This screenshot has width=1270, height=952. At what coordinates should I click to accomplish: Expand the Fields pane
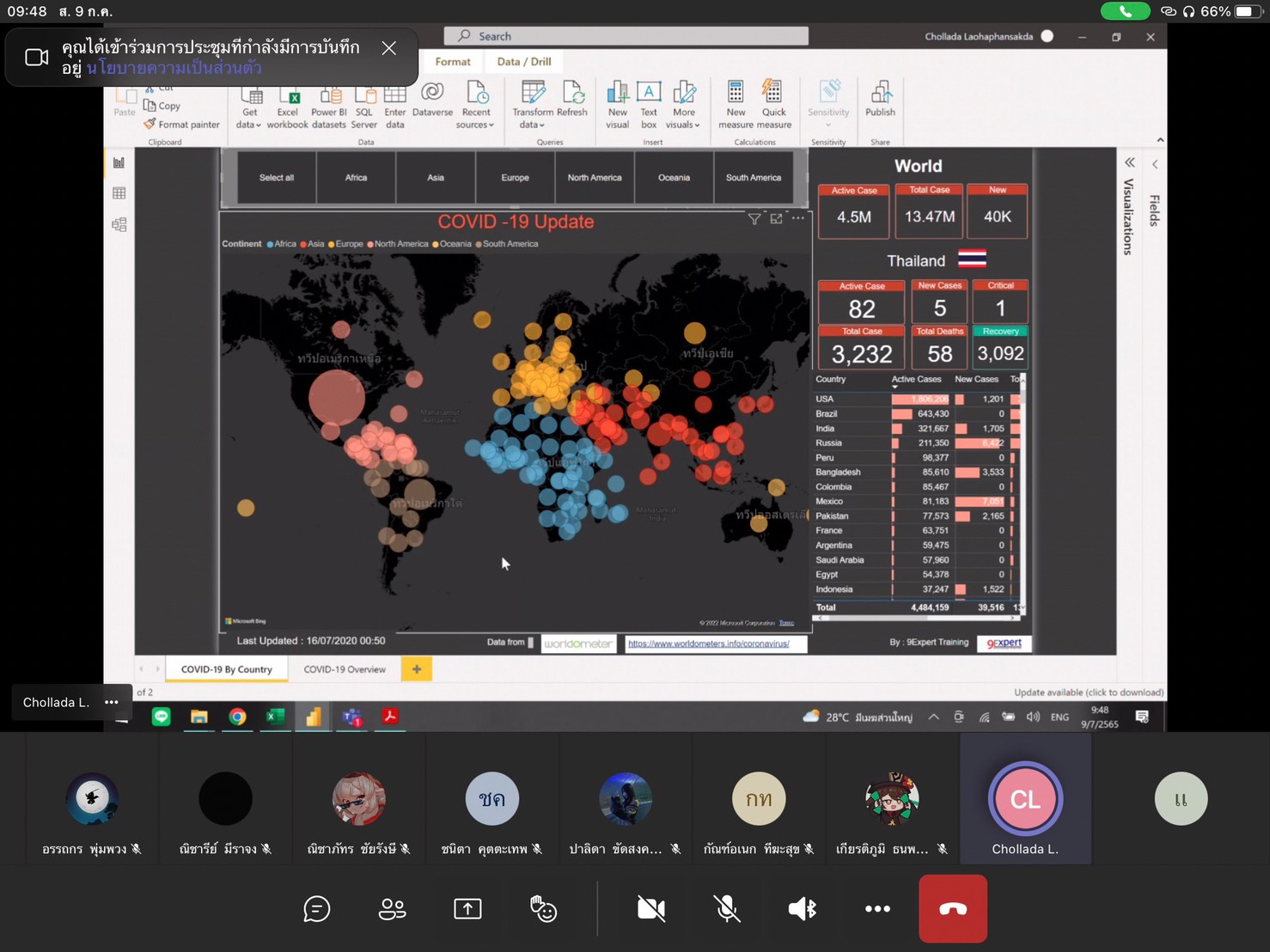coord(1155,163)
